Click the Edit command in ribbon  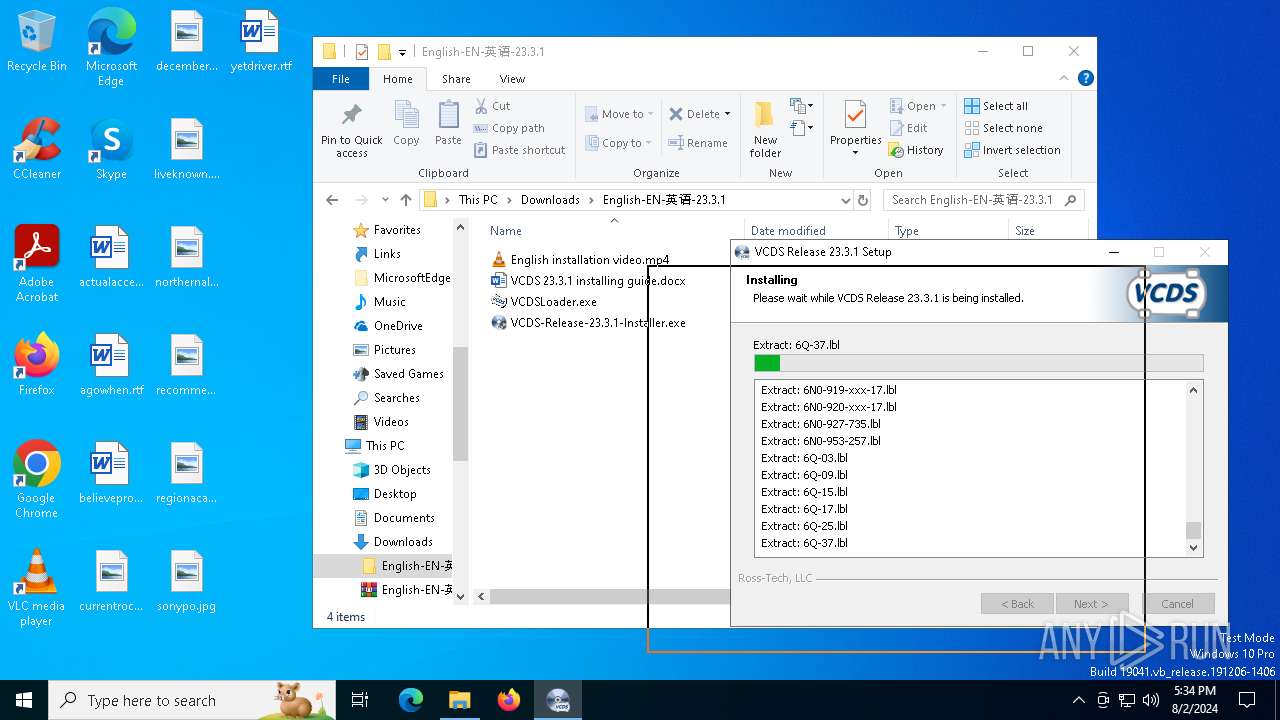click(x=909, y=128)
